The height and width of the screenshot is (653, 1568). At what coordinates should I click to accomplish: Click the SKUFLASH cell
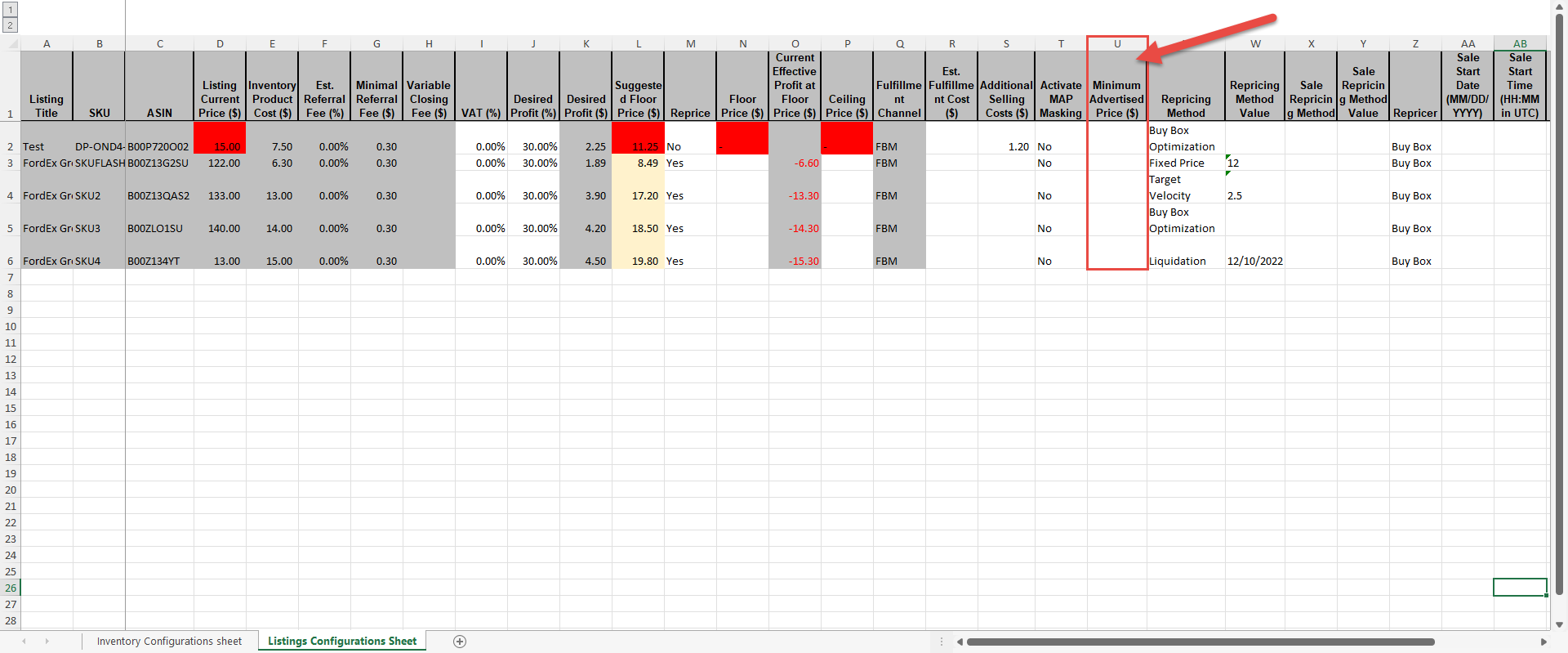[x=99, y=163]
